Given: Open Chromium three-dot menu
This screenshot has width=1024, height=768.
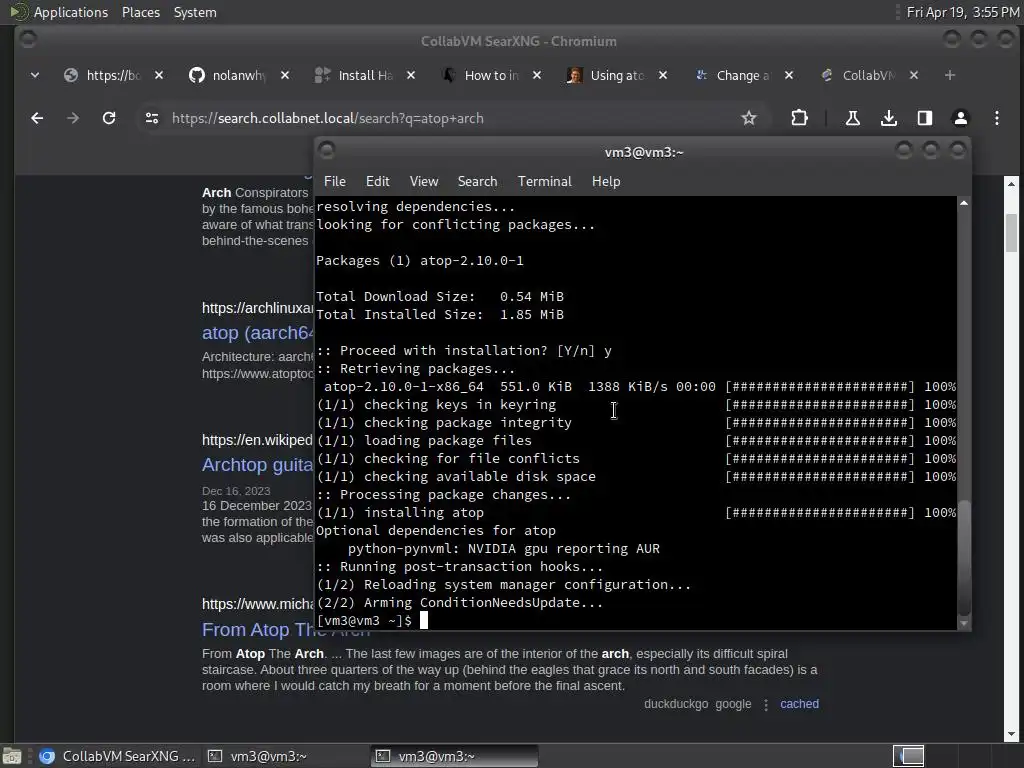Looking at the screenshot, I should coord(997,118).
